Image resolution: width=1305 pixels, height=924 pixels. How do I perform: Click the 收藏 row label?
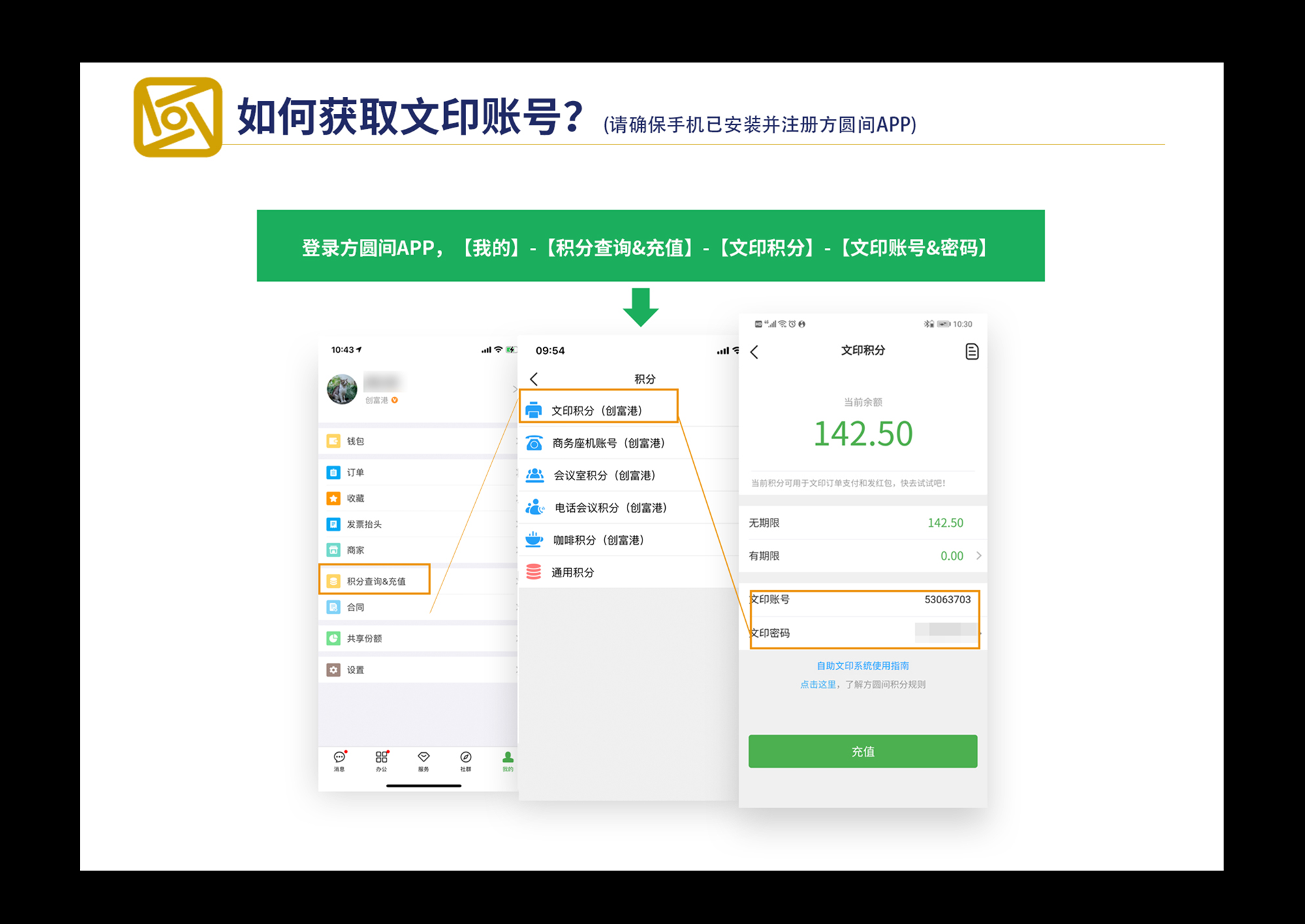point(355,498)
